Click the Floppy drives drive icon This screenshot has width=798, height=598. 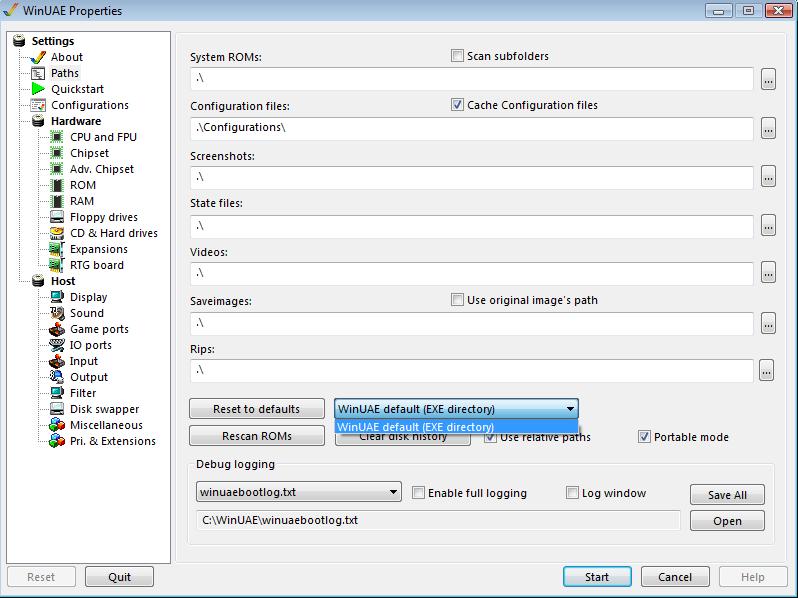(57, 217)
